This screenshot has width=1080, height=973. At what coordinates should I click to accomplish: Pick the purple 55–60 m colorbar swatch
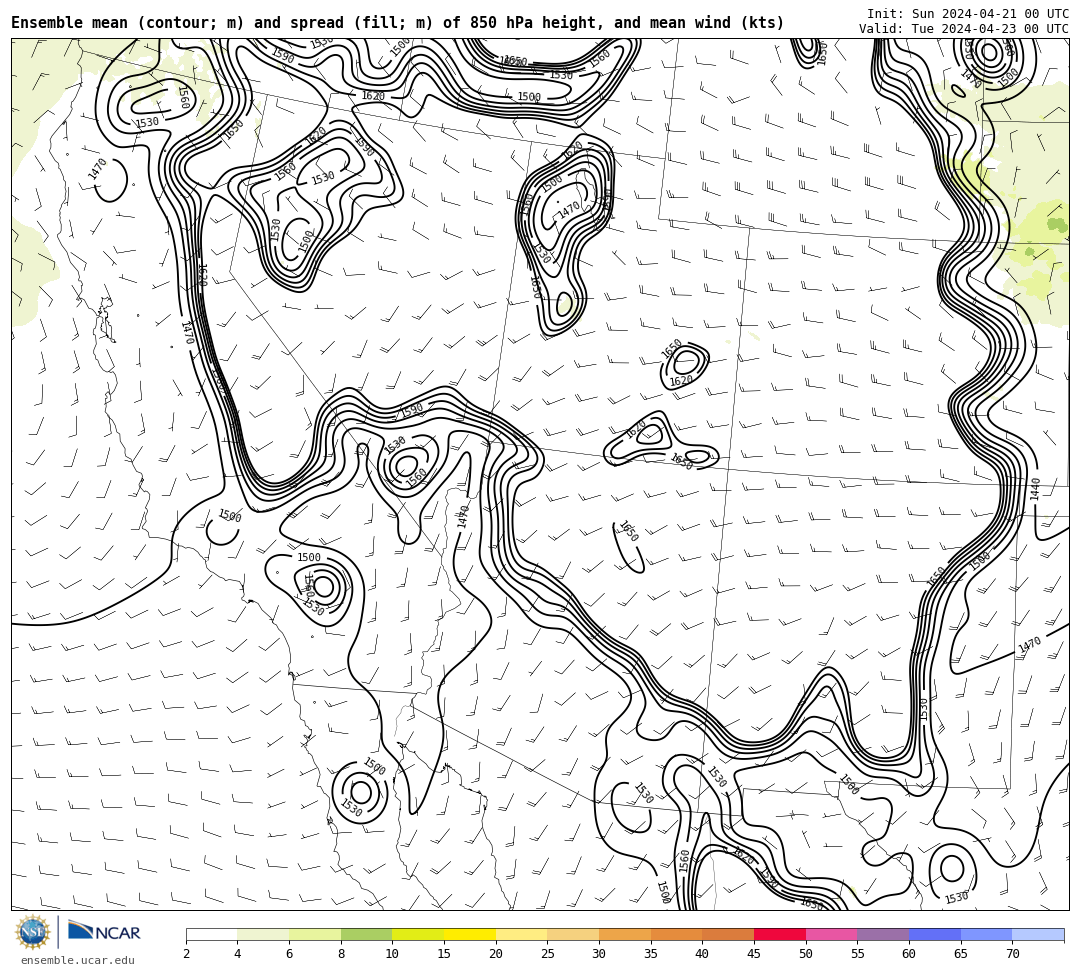coord(883,934)
